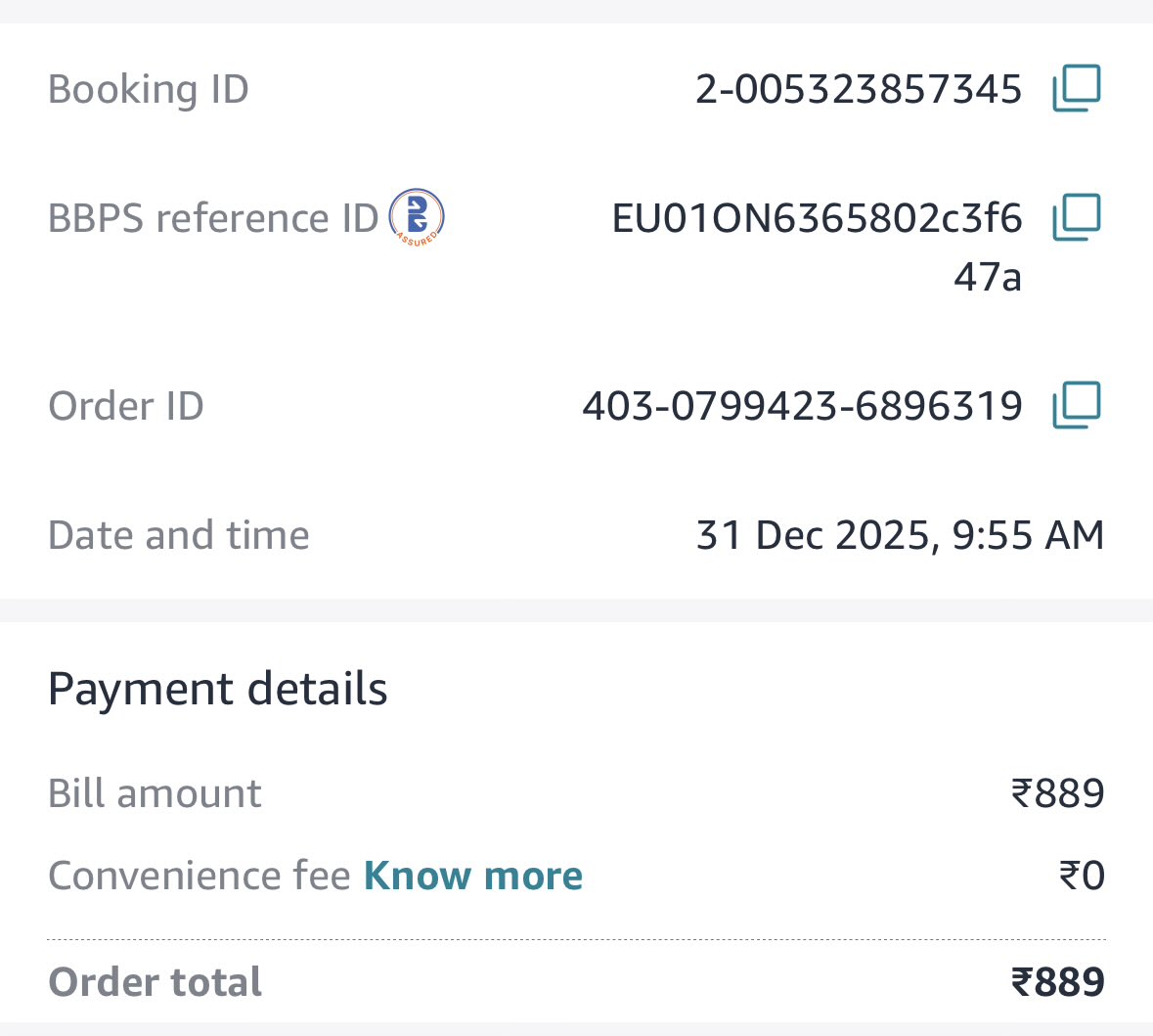Viewport: 1153px width, 1036px height.
Task: Select order number 403-0799423-6896319
Action: (802, 406)
